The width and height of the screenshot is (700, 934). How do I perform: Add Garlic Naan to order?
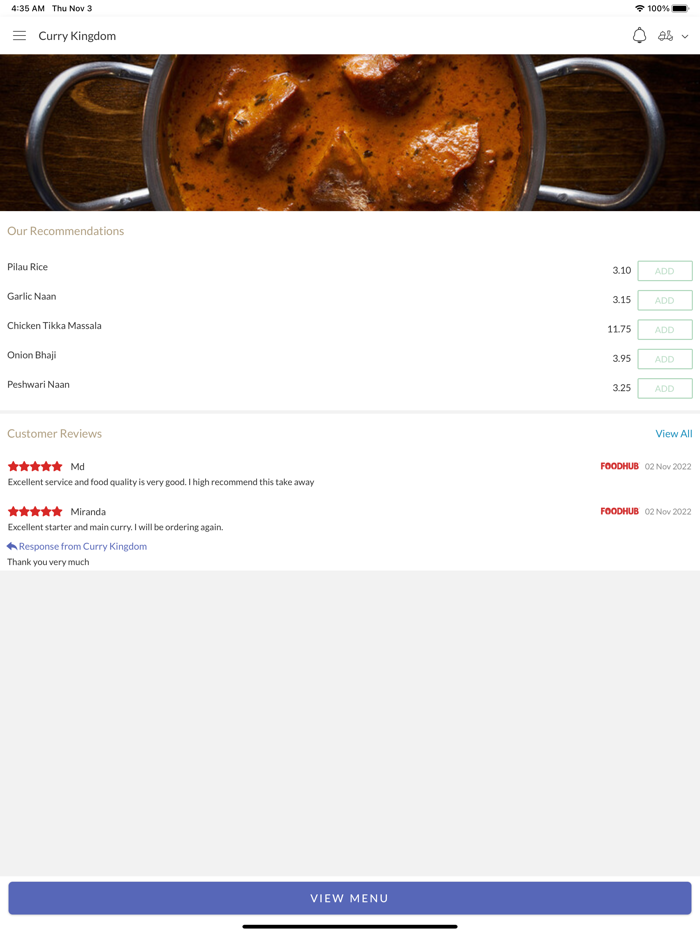(x=665, y=300)
